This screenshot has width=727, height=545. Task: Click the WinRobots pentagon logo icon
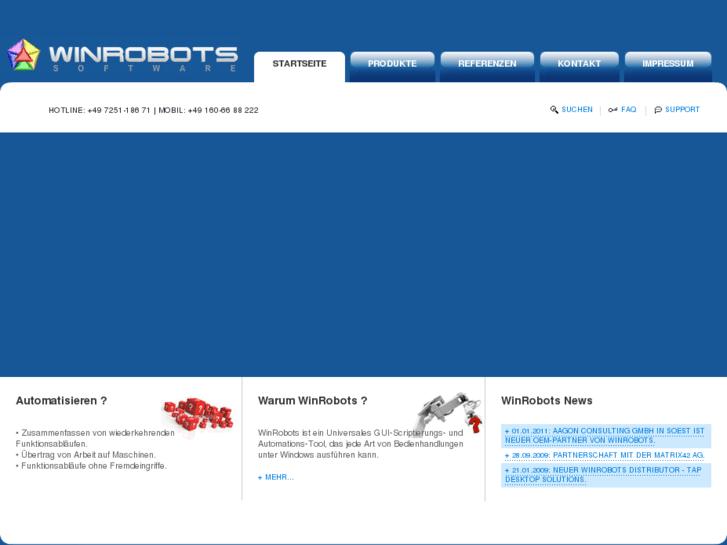pos(23,55)
